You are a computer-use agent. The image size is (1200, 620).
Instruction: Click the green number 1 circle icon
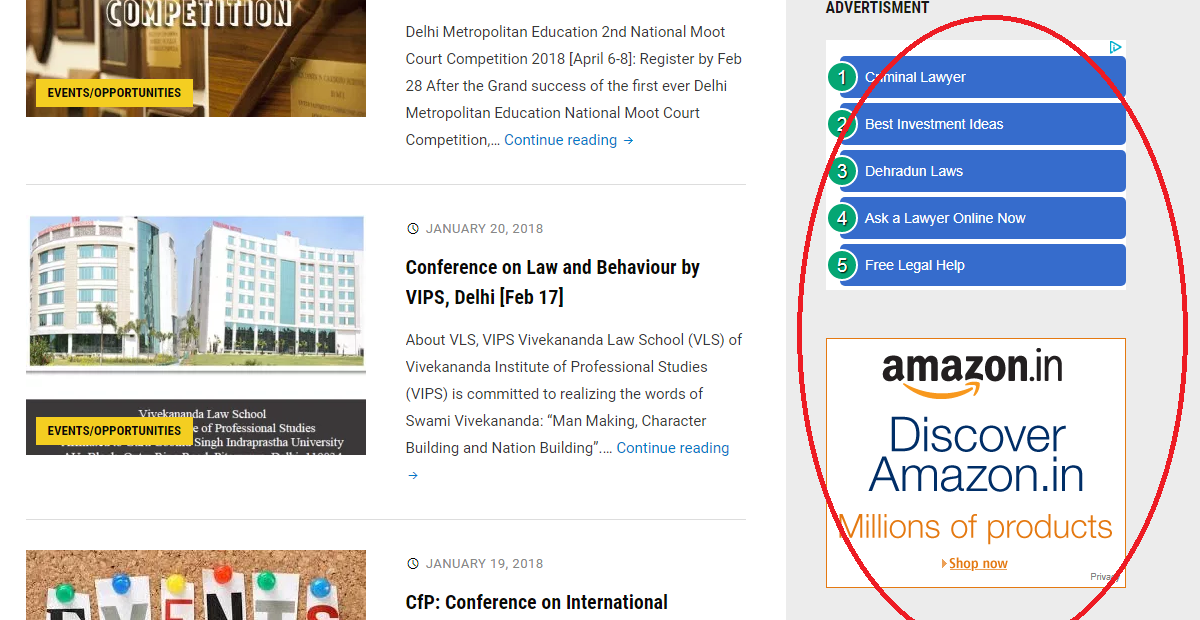click(x=842, y=77)
